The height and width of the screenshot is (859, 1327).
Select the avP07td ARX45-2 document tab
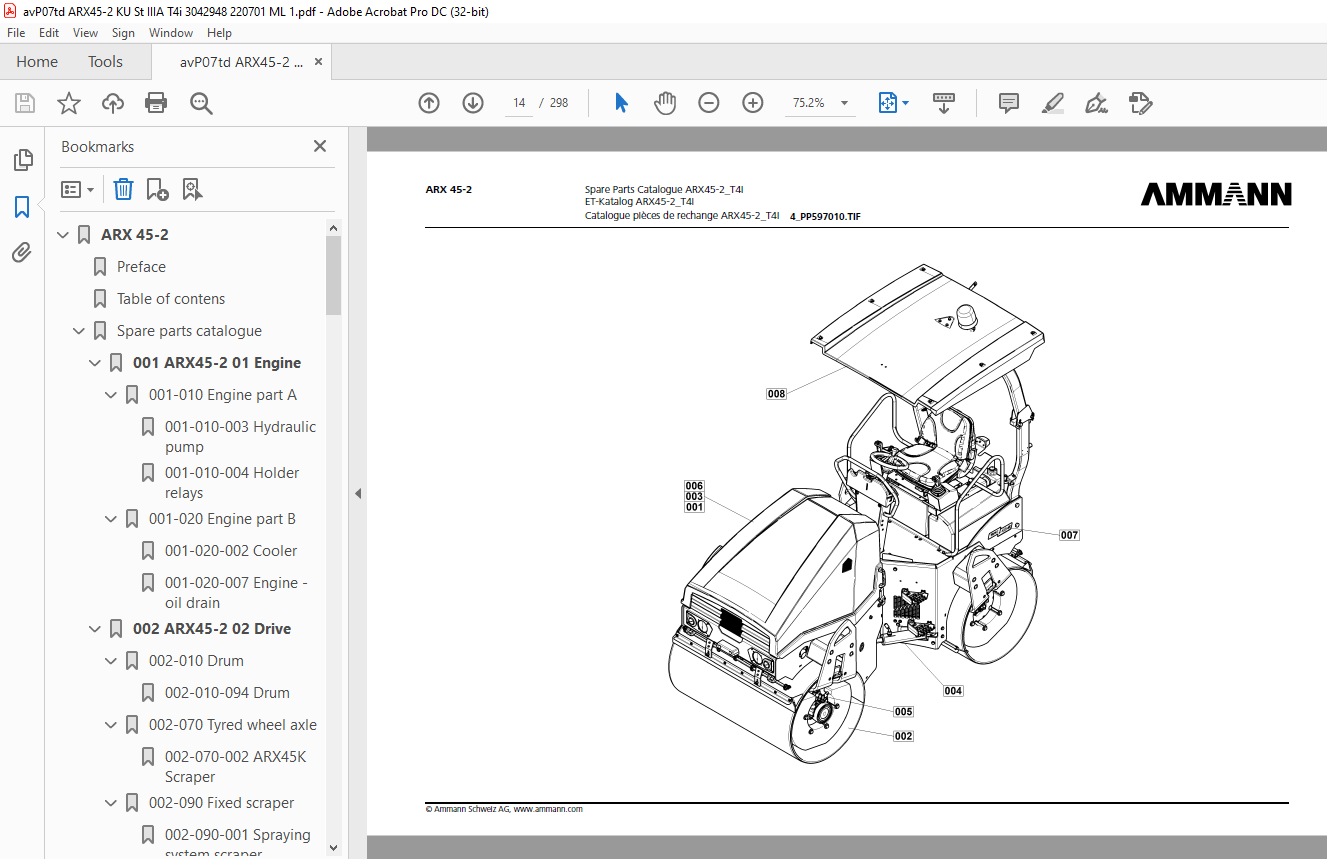point(241,62)
